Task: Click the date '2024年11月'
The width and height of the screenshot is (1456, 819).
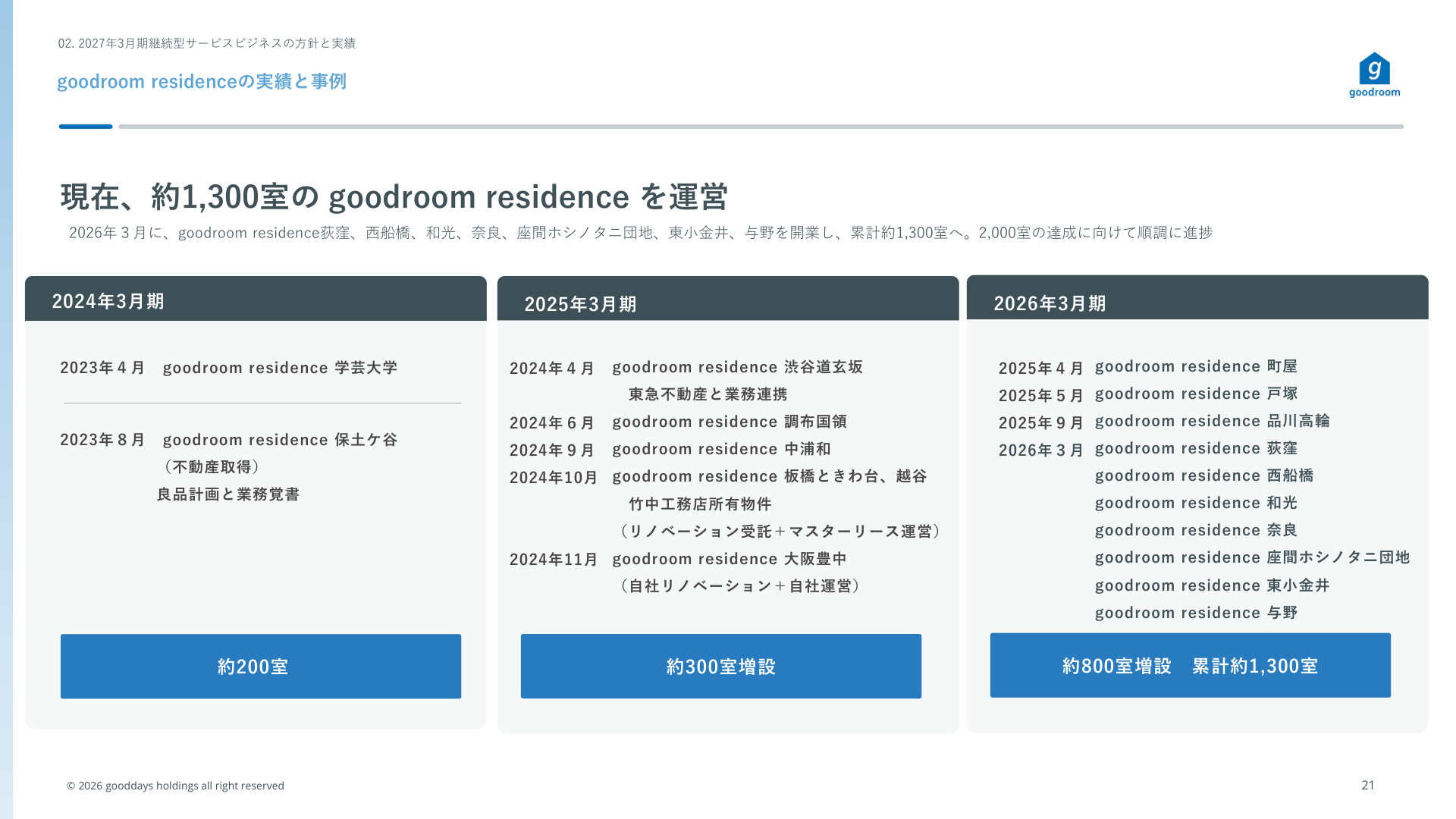Action: (x=554, y=560)
